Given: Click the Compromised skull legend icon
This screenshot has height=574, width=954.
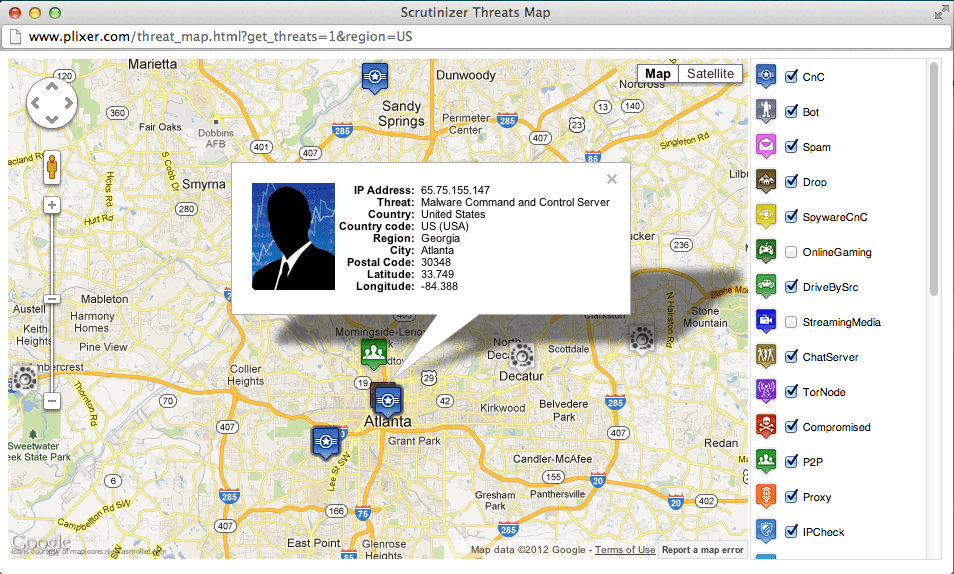Looking at the screenshot, I should pyautogui.click(x=766, y=427).
